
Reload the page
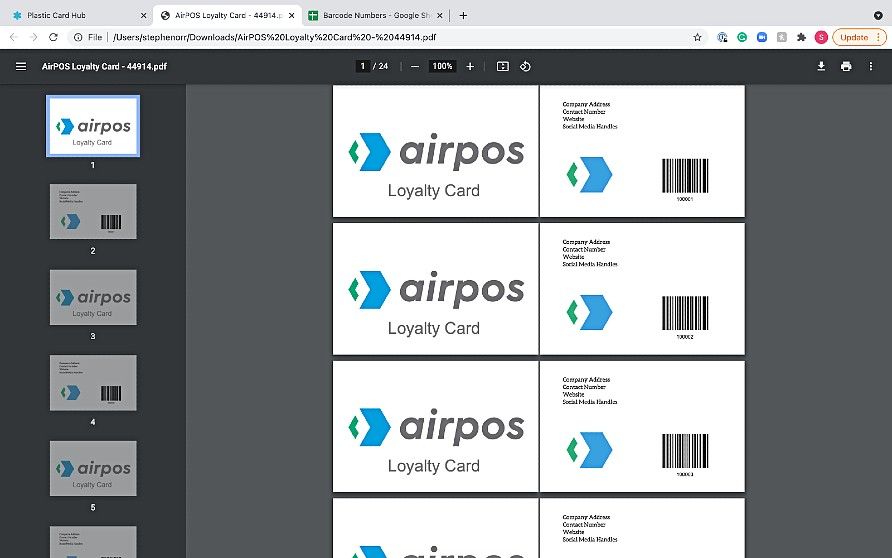(53, 37)
